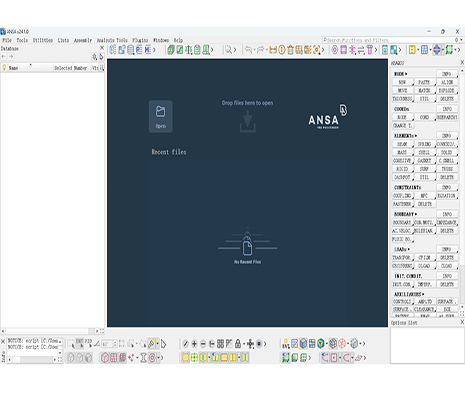Image resolution: width=465 pixels, height=400 pixels.
Task: Open the Analysis Tools menu
Action: 112,40
